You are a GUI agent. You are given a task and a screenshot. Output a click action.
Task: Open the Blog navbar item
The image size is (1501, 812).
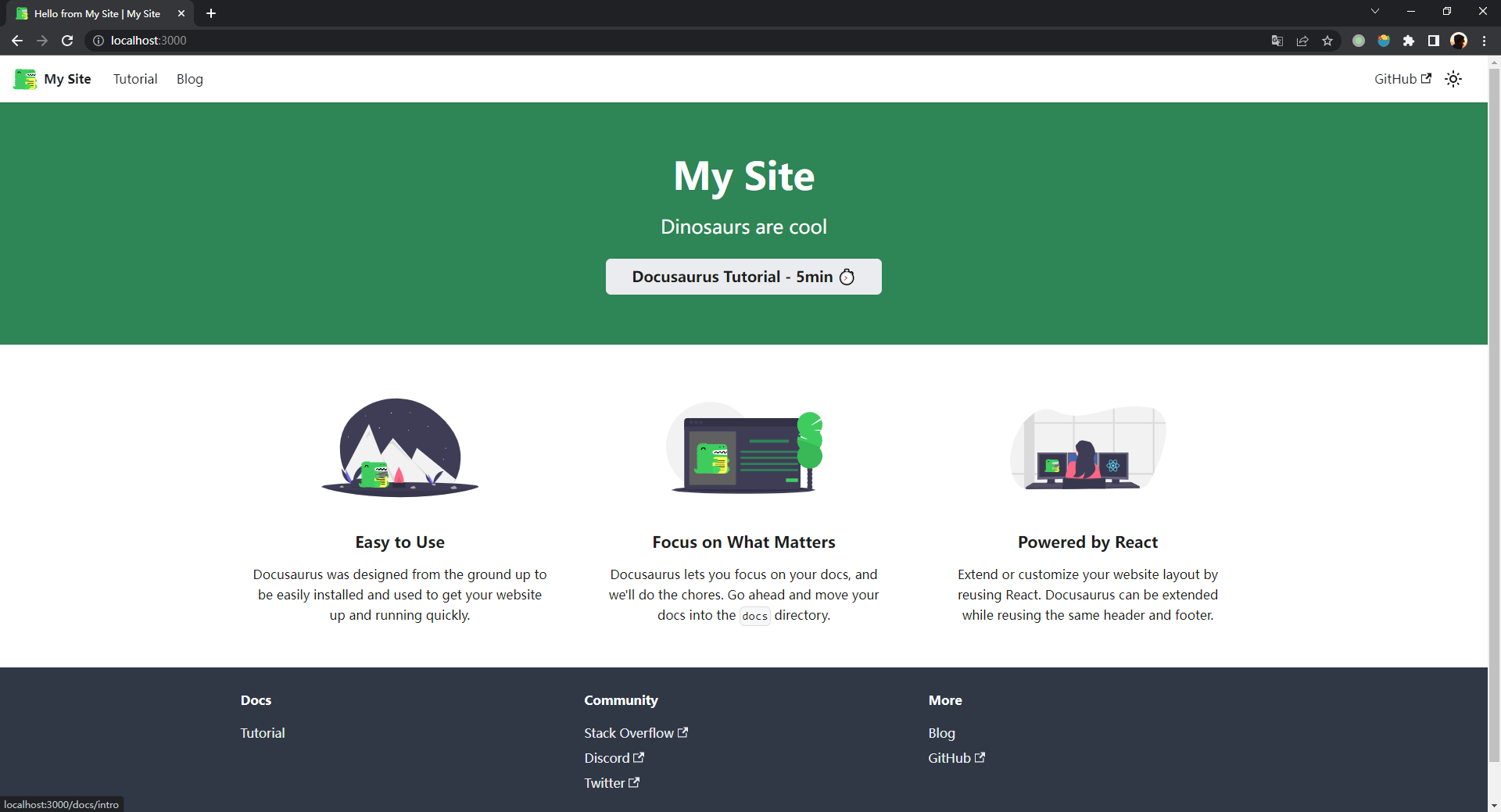point(190,79)
